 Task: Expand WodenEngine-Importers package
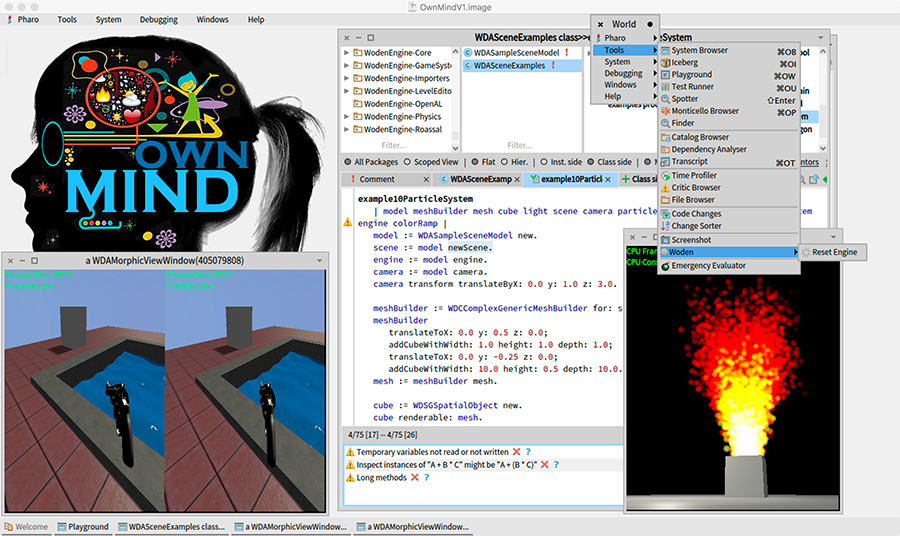click(x=347, y=78)
